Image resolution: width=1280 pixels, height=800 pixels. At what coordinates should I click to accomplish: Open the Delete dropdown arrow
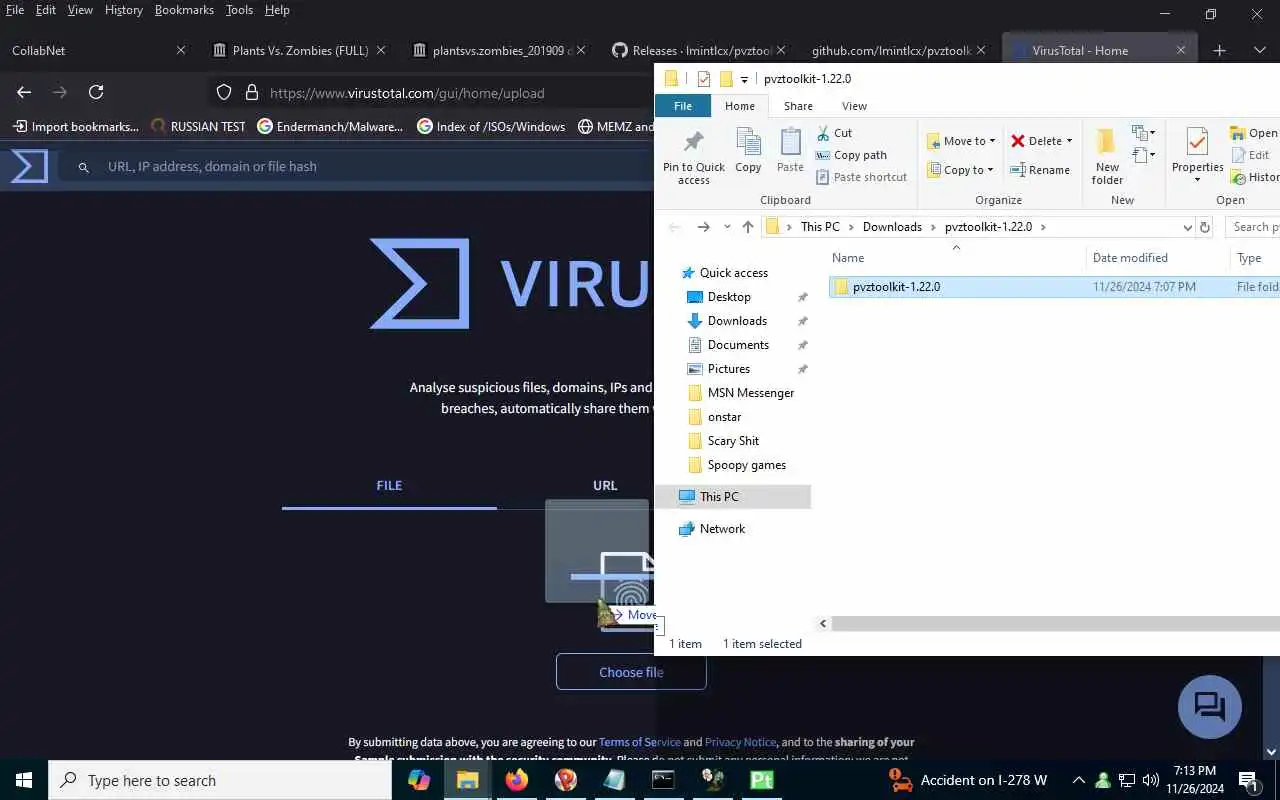tap(1069, 141)
